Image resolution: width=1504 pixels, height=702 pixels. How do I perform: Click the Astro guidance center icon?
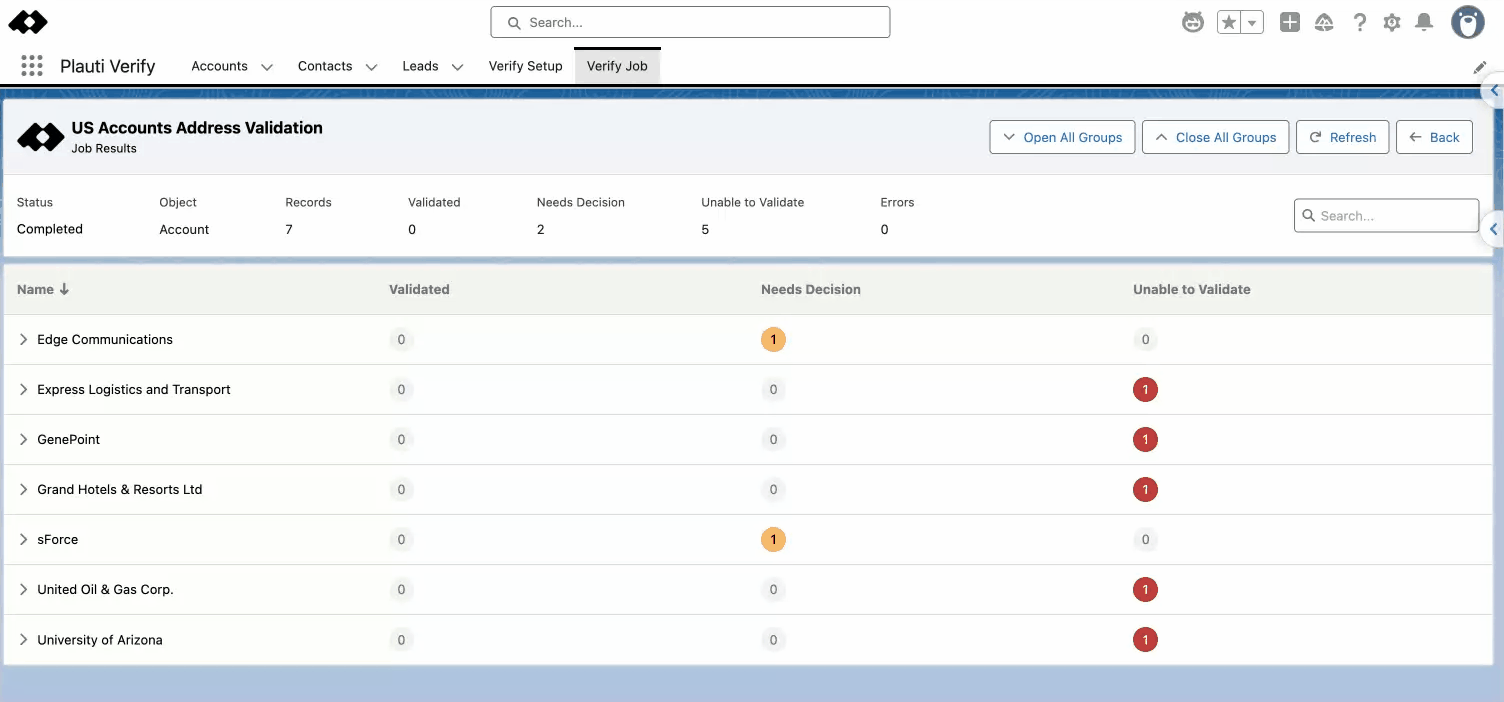tap(1192, 22)
